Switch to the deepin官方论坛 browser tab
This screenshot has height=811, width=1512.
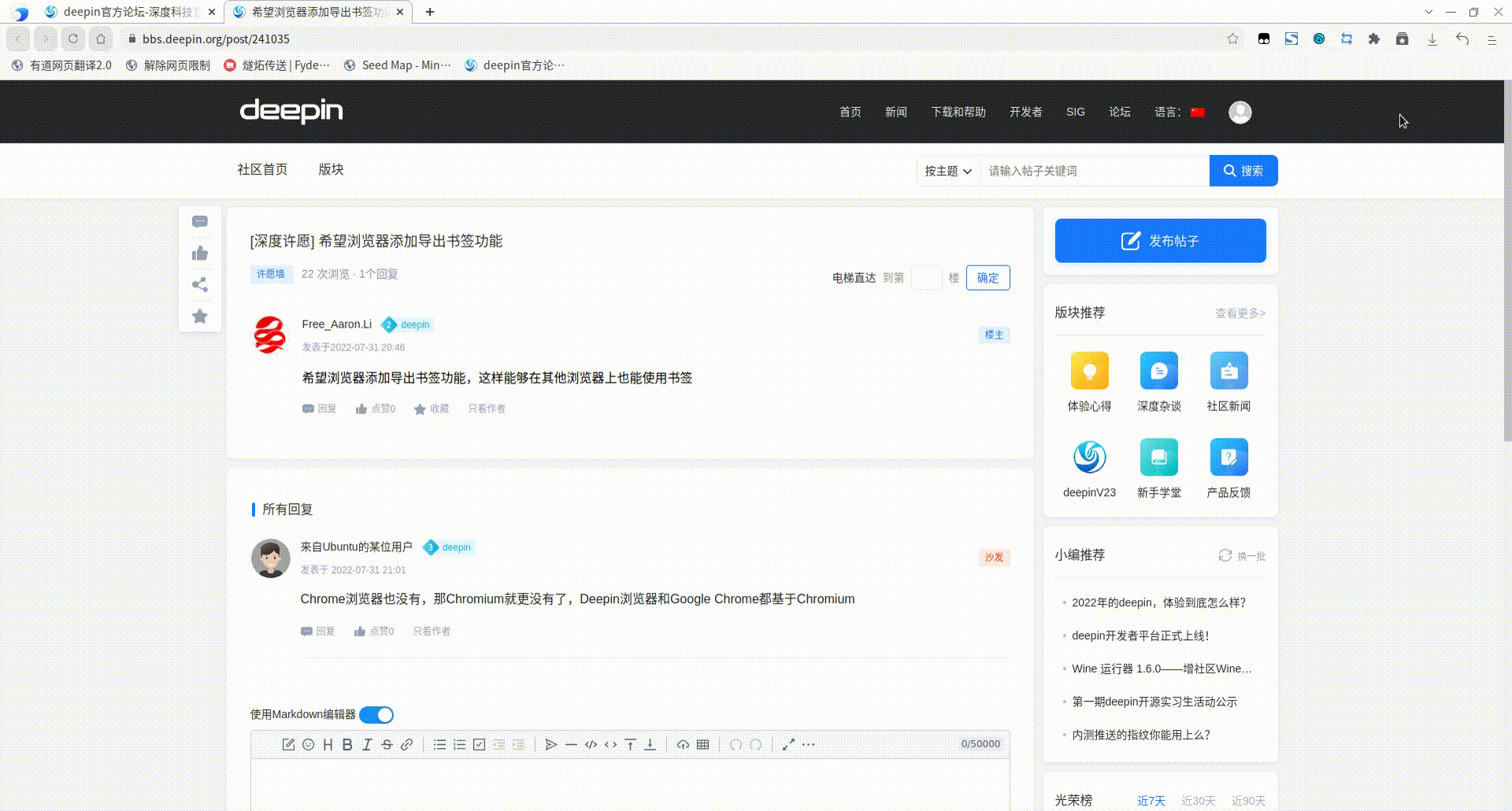click(126, 12)
